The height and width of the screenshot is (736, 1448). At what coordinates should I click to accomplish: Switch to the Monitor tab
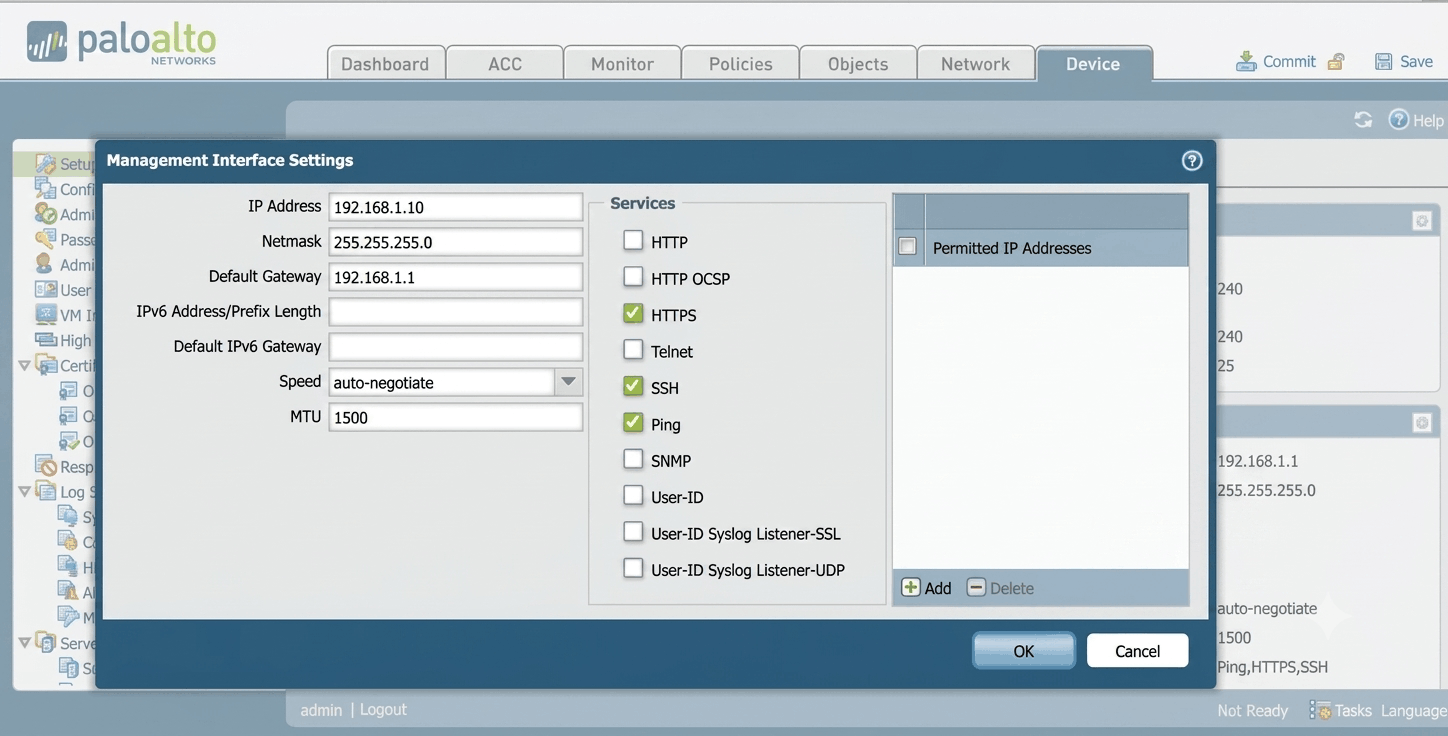coord(622,63)
